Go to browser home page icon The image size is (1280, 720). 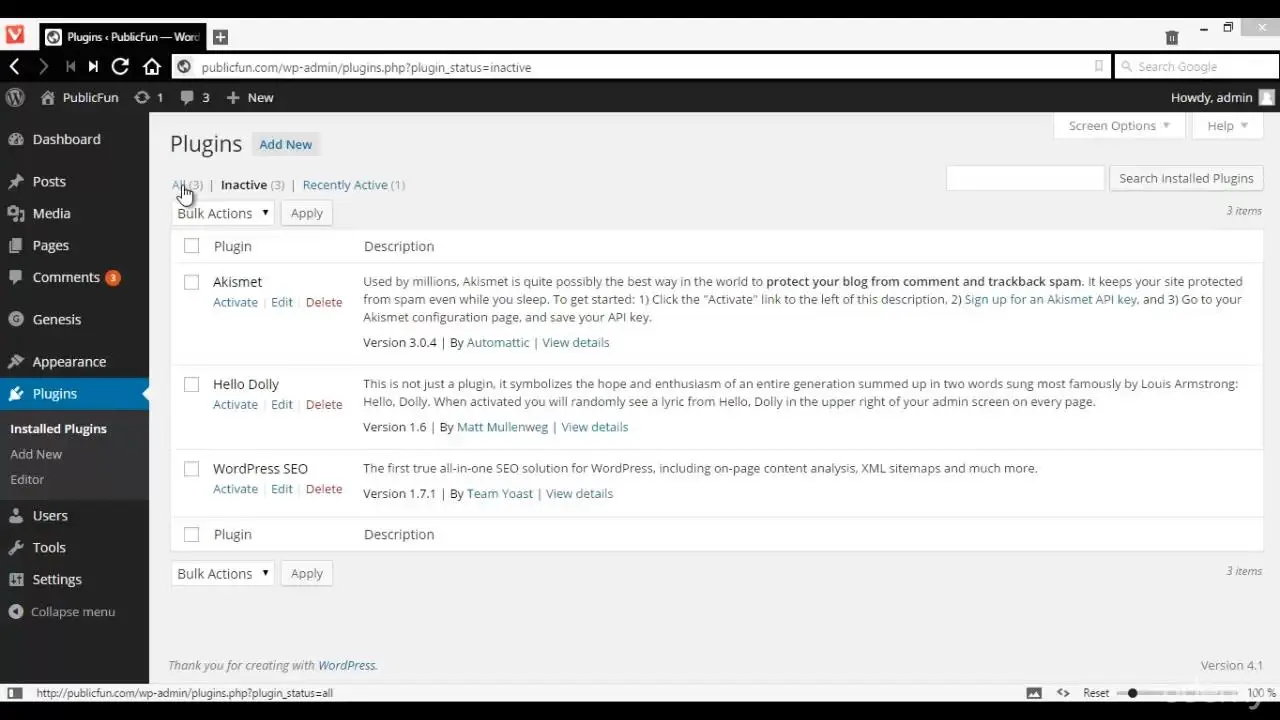click(x=152, y=67)
